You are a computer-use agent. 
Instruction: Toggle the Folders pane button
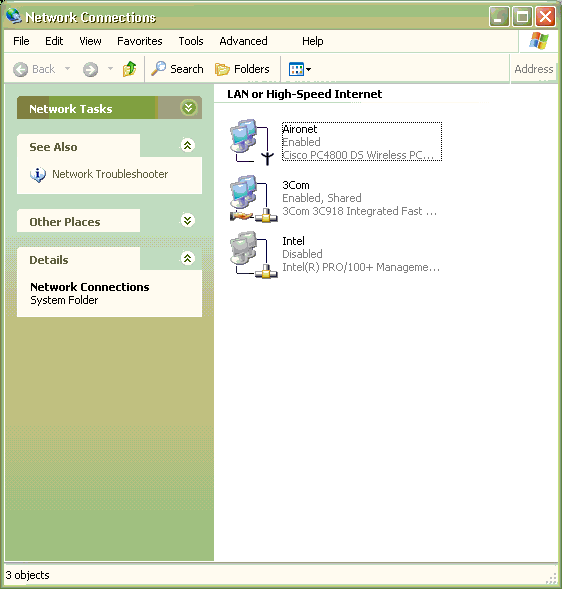242,69
